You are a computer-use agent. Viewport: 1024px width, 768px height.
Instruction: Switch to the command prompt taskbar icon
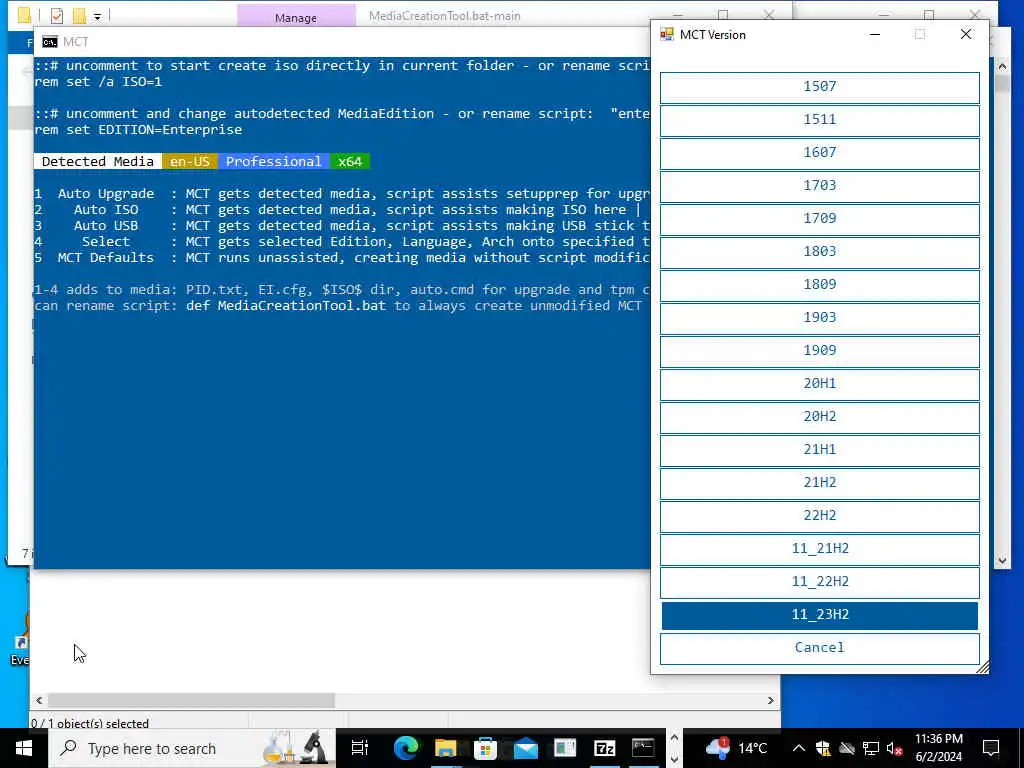coord(643,748)
